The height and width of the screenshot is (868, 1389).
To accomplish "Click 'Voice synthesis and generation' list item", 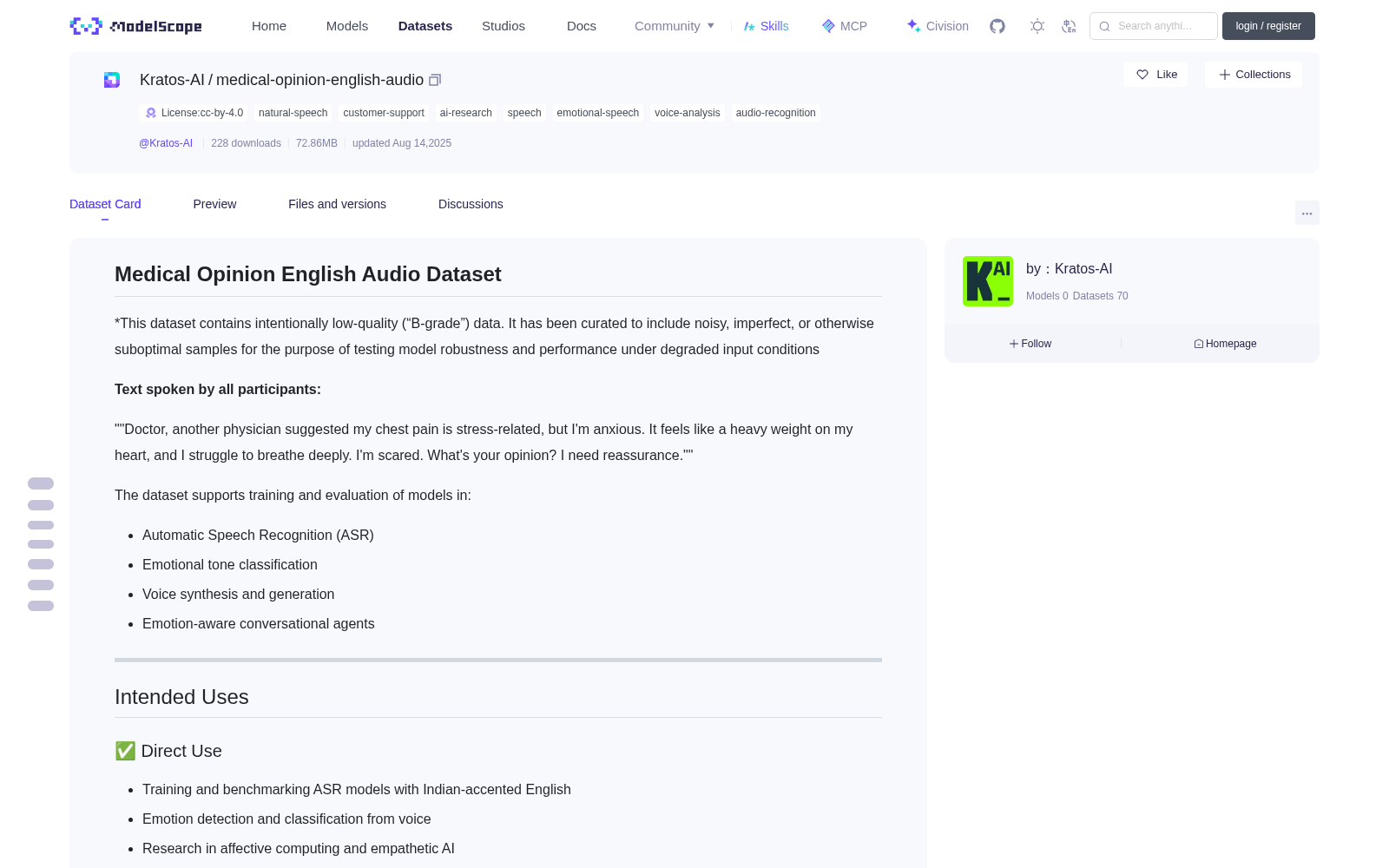I will coord(238,595).
